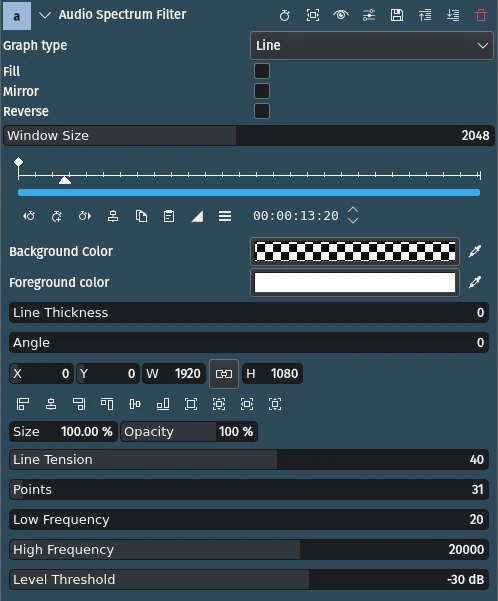Click the adjust to original size icon
The image size is (498, 601).
pos(191,404)
